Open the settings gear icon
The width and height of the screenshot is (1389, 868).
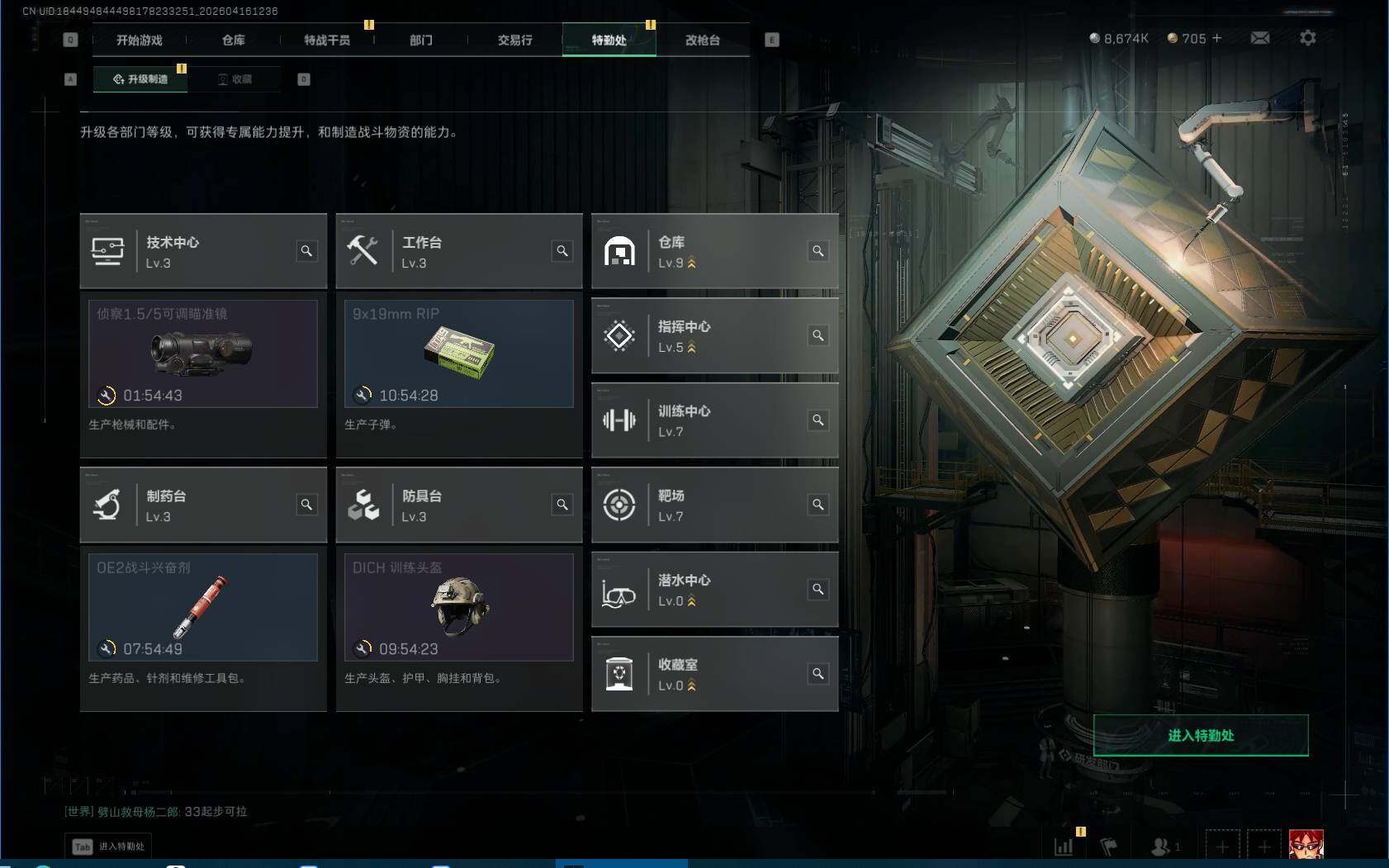point(1308,38)
